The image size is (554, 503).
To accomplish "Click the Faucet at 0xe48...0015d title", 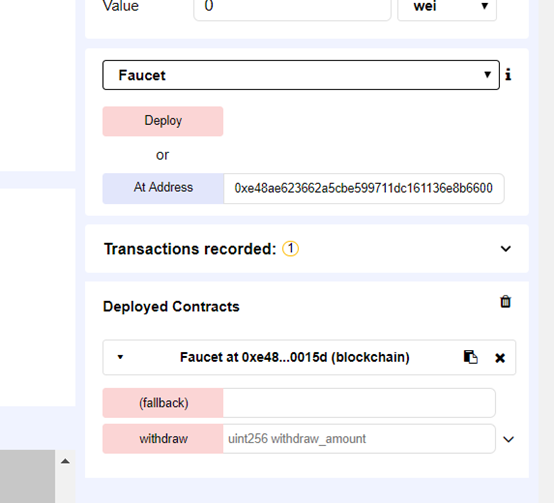I will pos(295,357).
